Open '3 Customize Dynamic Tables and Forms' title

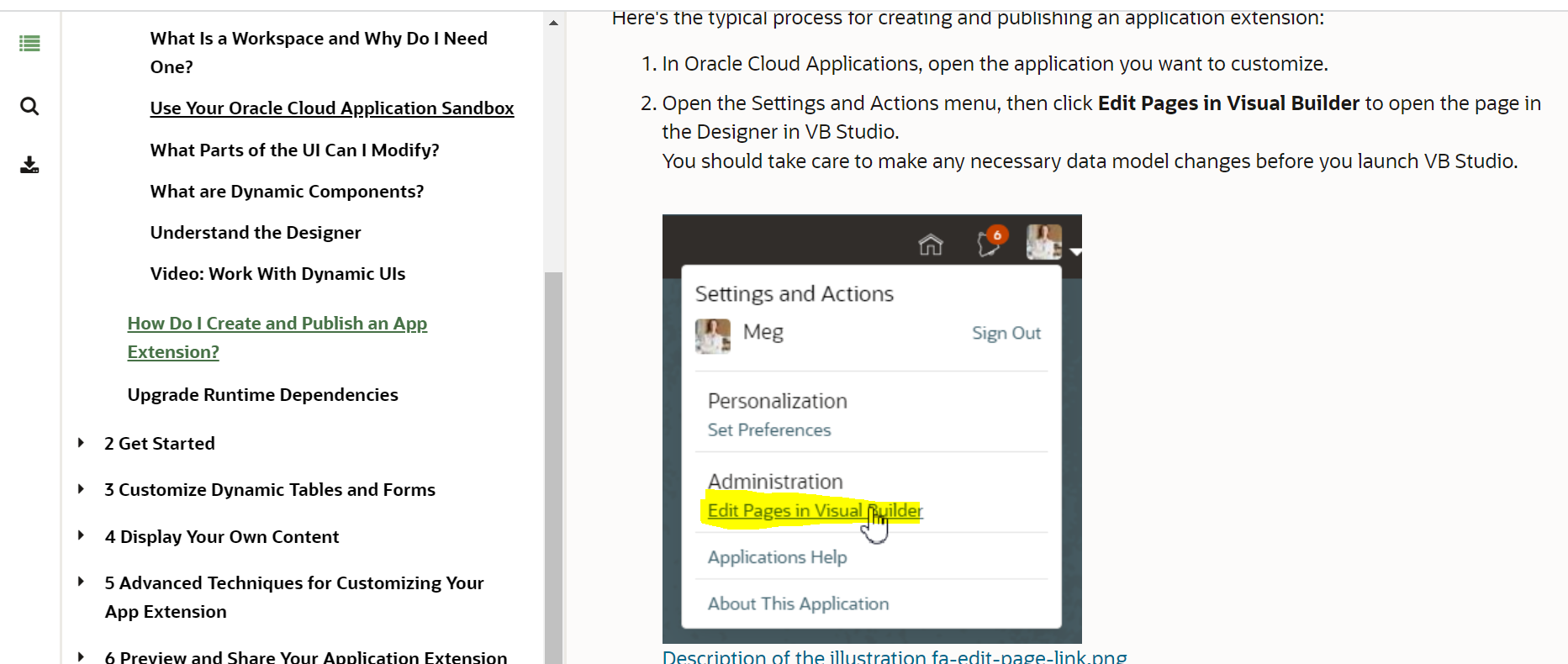tap(270, 489)
